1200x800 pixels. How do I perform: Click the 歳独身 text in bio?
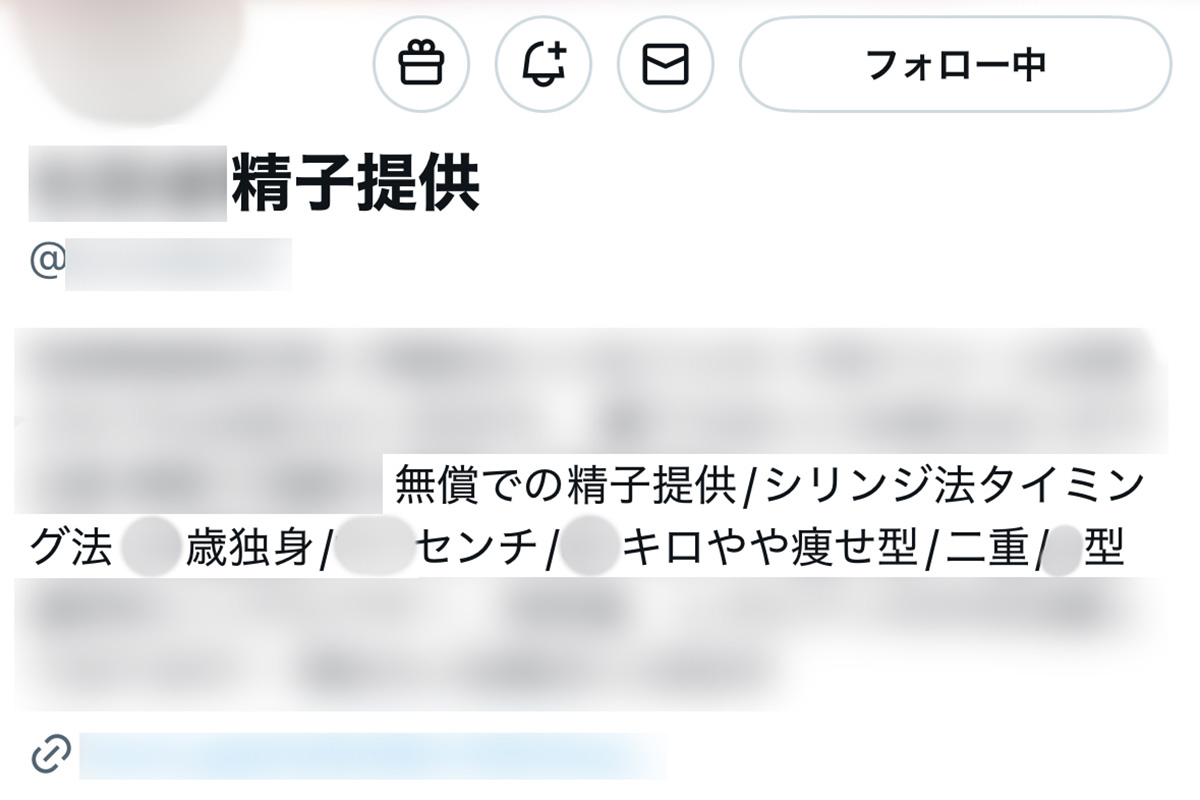pyautogui.click(x=250, y=550)
